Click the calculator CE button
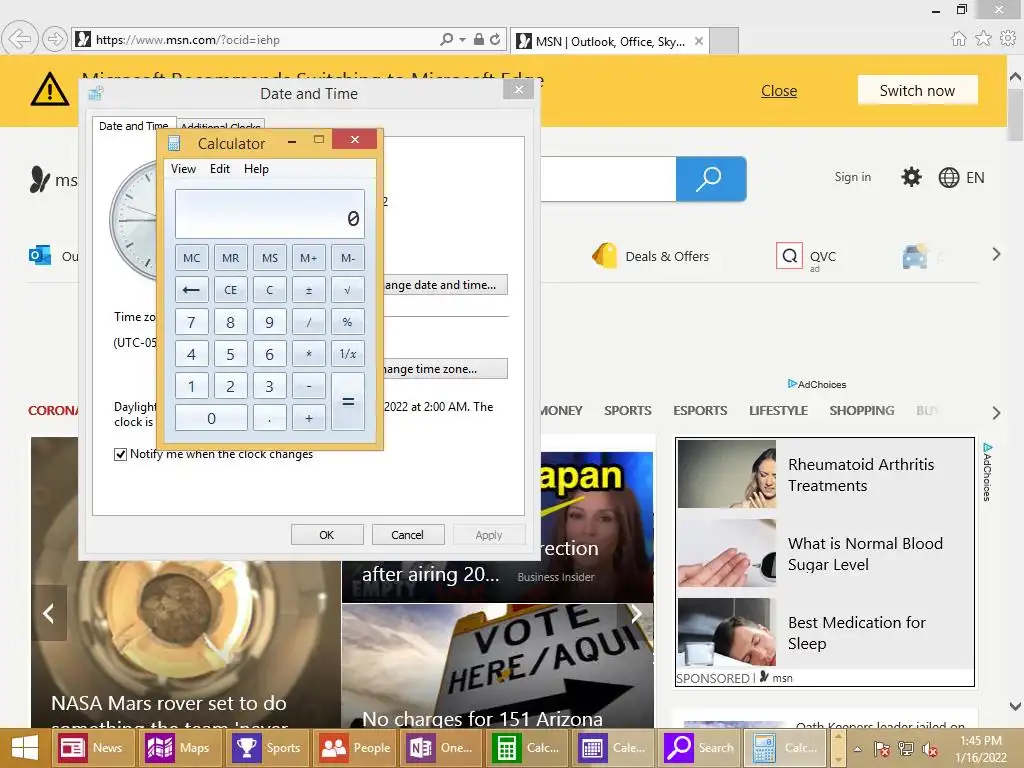 (231, 290)
